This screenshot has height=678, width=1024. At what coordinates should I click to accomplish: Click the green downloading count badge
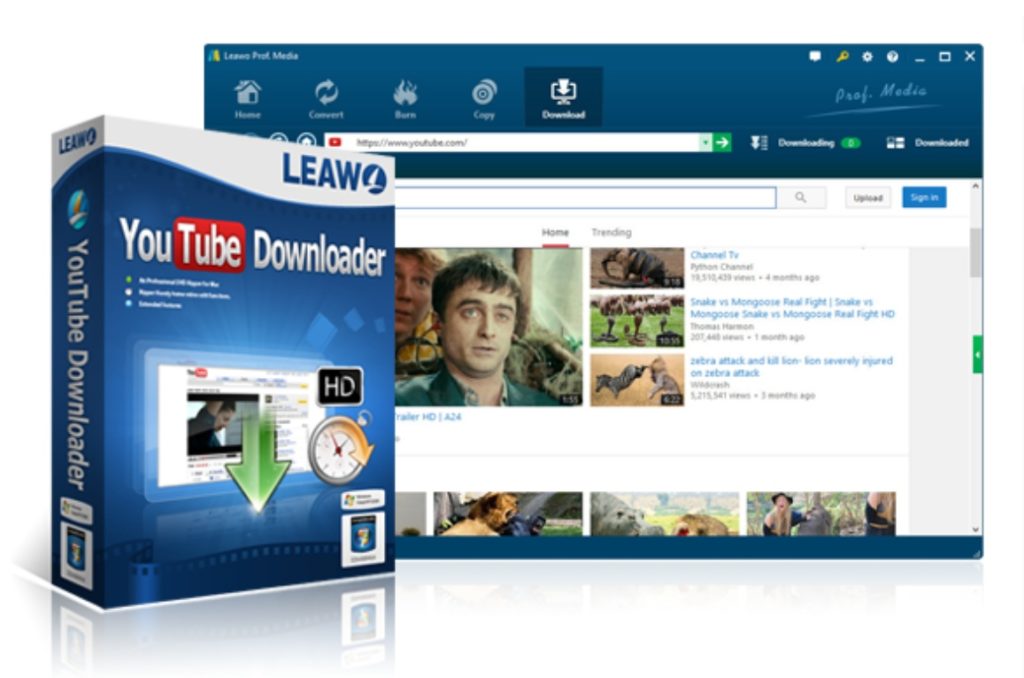click(x=851, y=142)
